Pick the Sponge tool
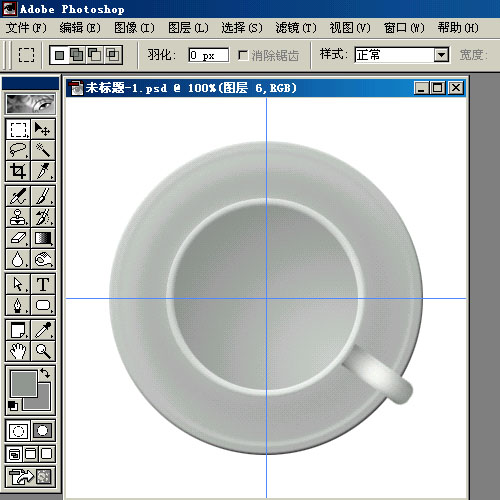This screenshot has height=500, width=500. coord(43,259)
